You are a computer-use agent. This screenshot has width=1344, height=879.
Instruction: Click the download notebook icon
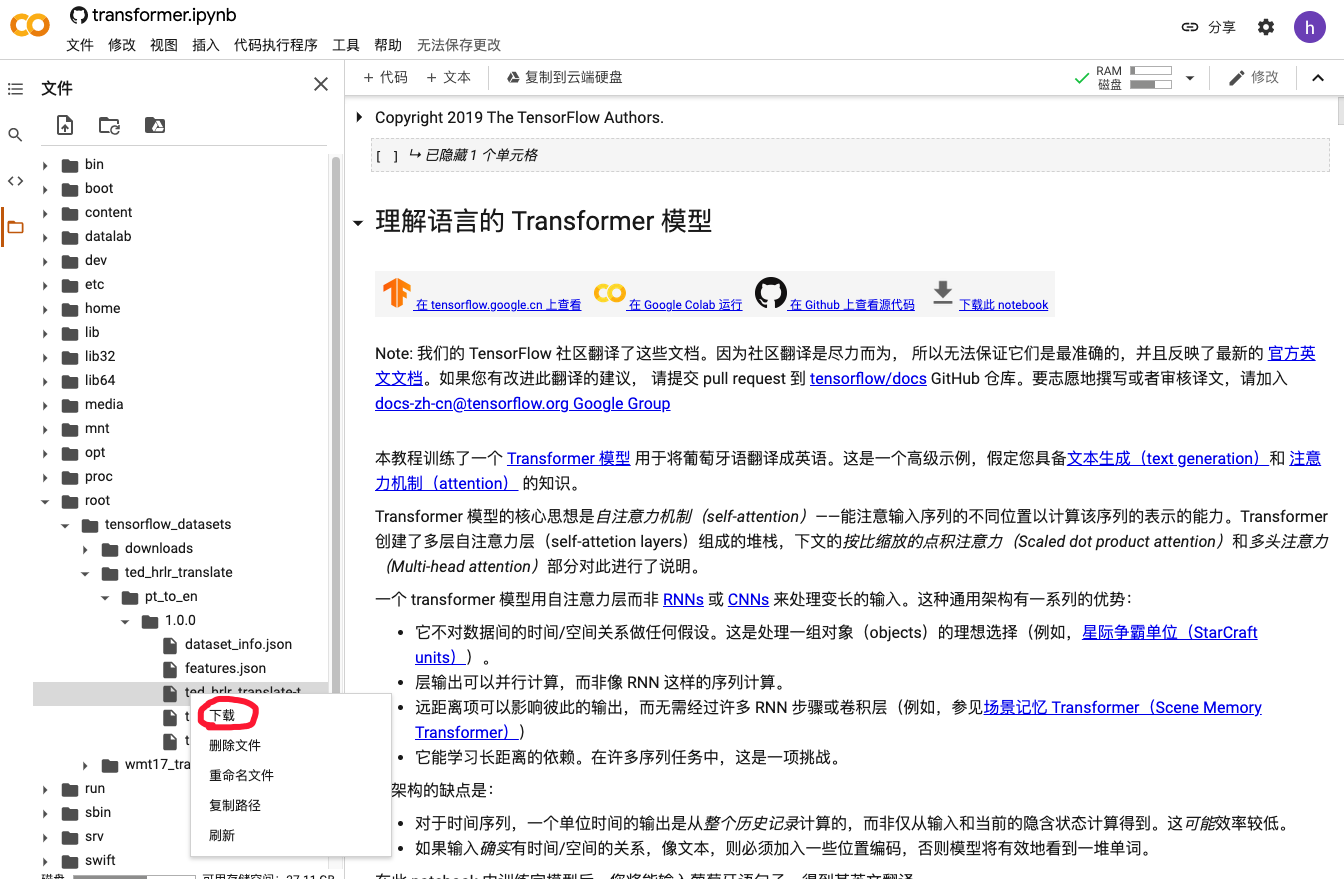941,293
